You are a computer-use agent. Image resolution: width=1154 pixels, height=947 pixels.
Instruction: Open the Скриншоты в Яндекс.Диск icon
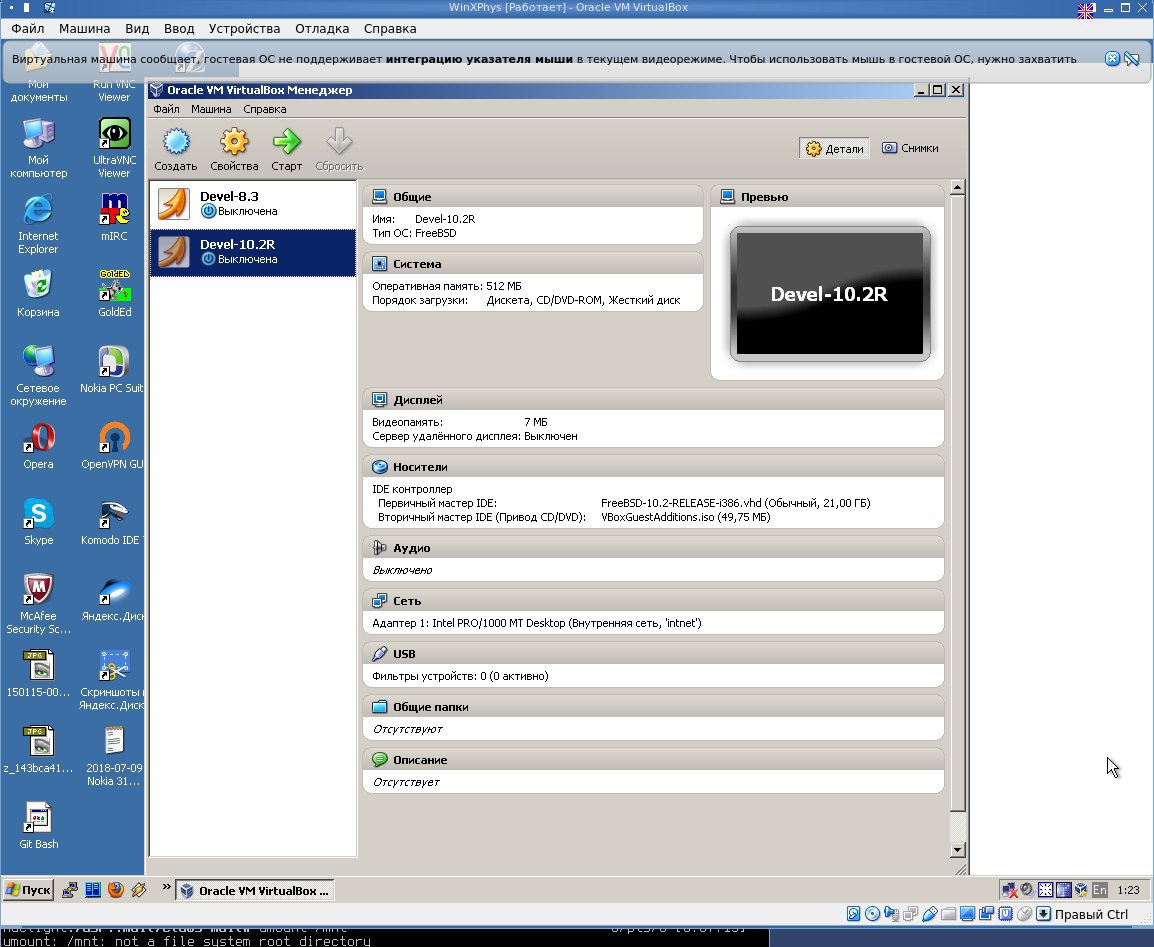[113, 680]
